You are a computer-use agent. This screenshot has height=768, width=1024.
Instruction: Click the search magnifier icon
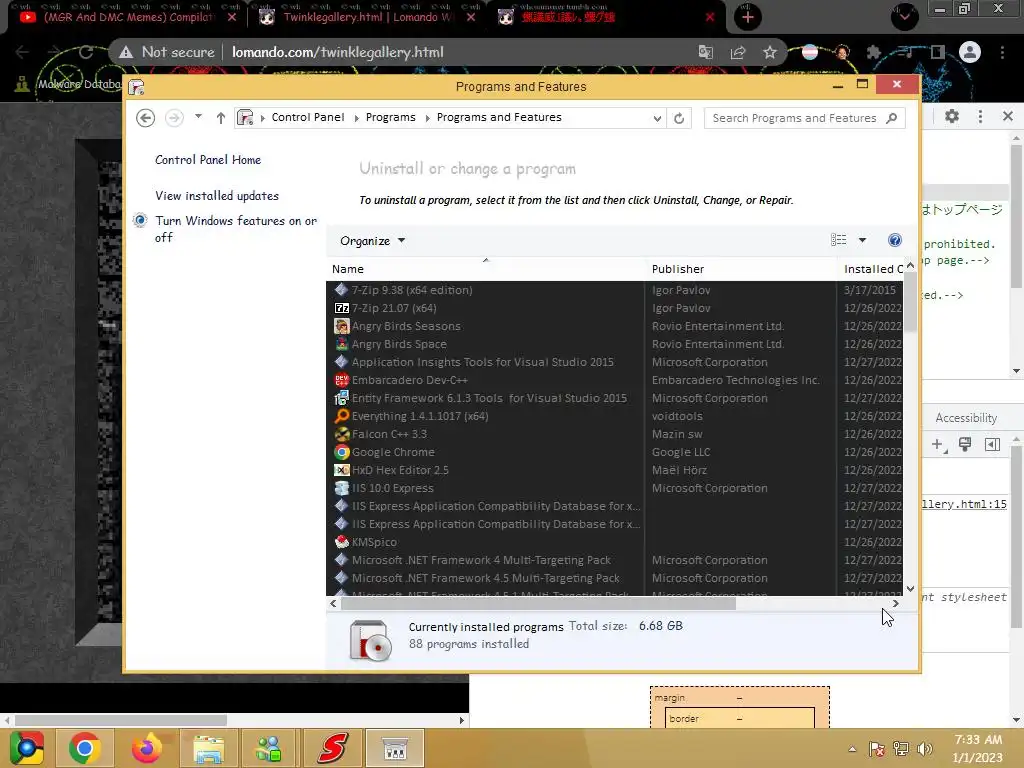click(x=891, y=118)
